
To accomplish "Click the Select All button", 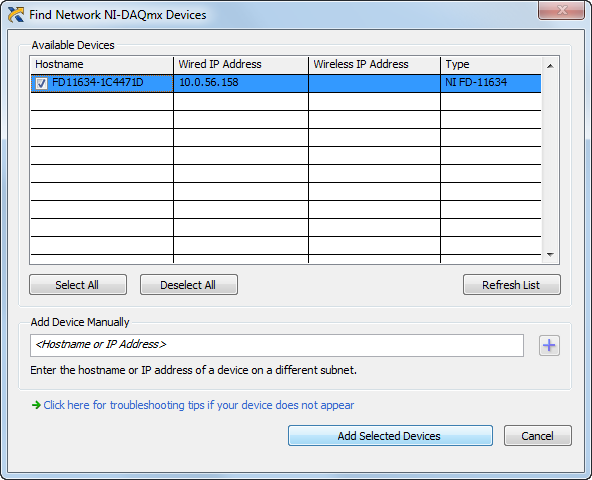I will tap(78, 285).
